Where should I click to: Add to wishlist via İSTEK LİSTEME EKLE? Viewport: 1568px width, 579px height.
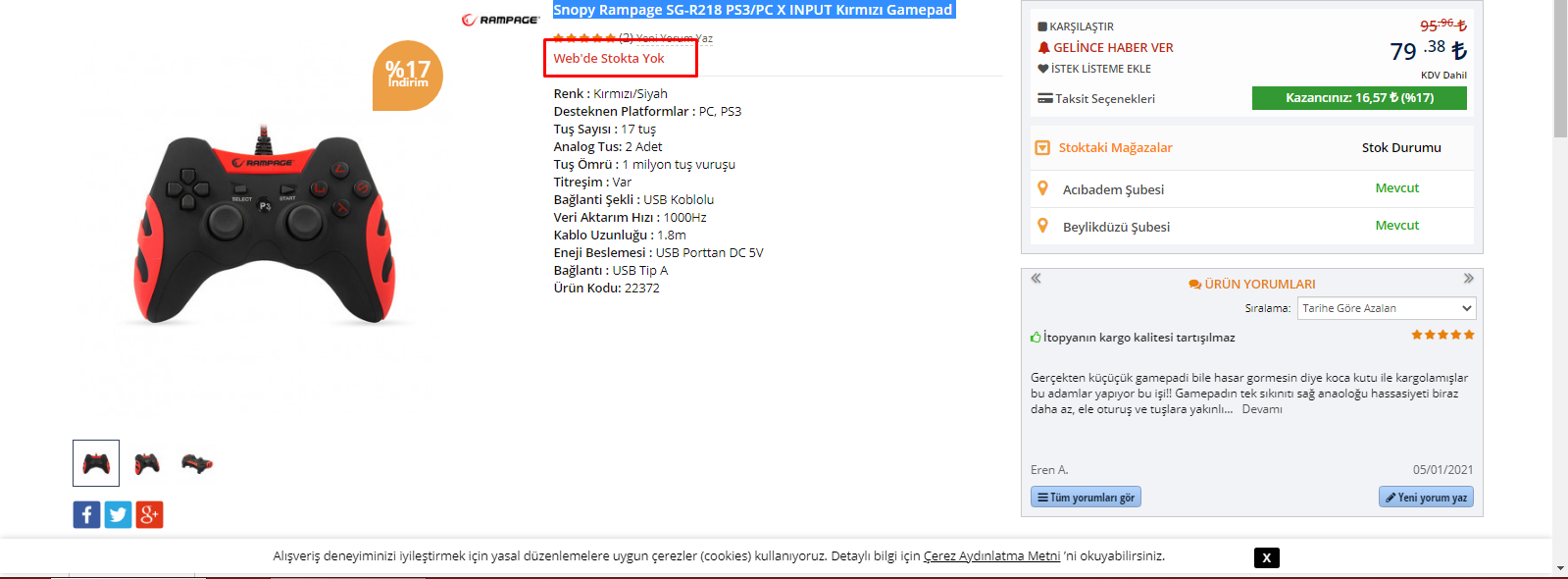pos(1100,69)
